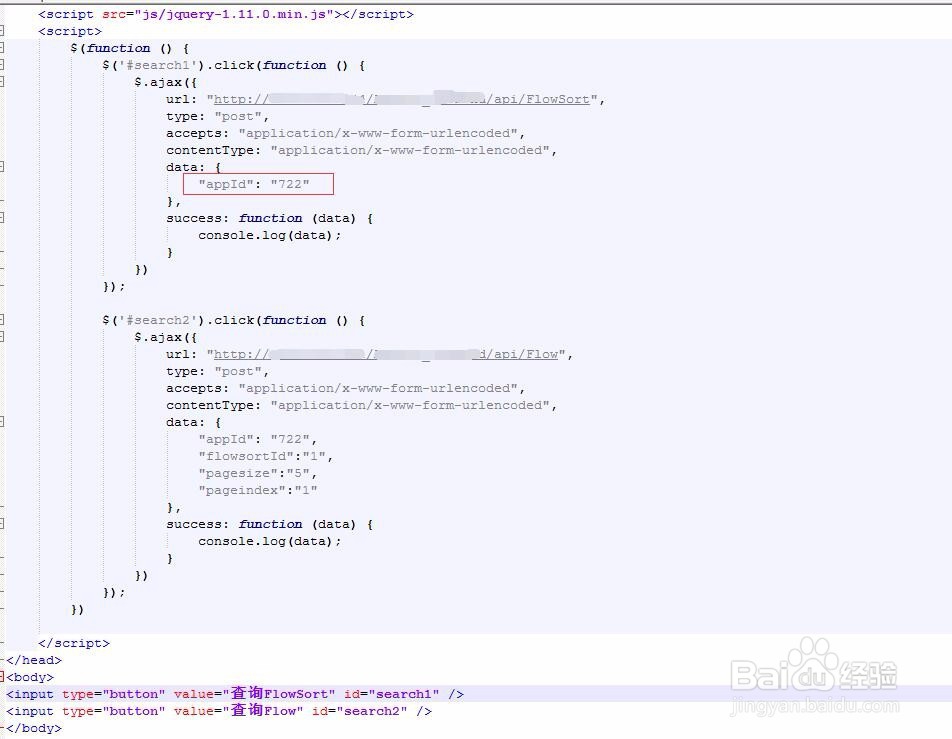The width and height of the screenshot is (952, 739).
Task: Click the js/jquery-1.11.0.min.js script source
Action: pos(233,14)
